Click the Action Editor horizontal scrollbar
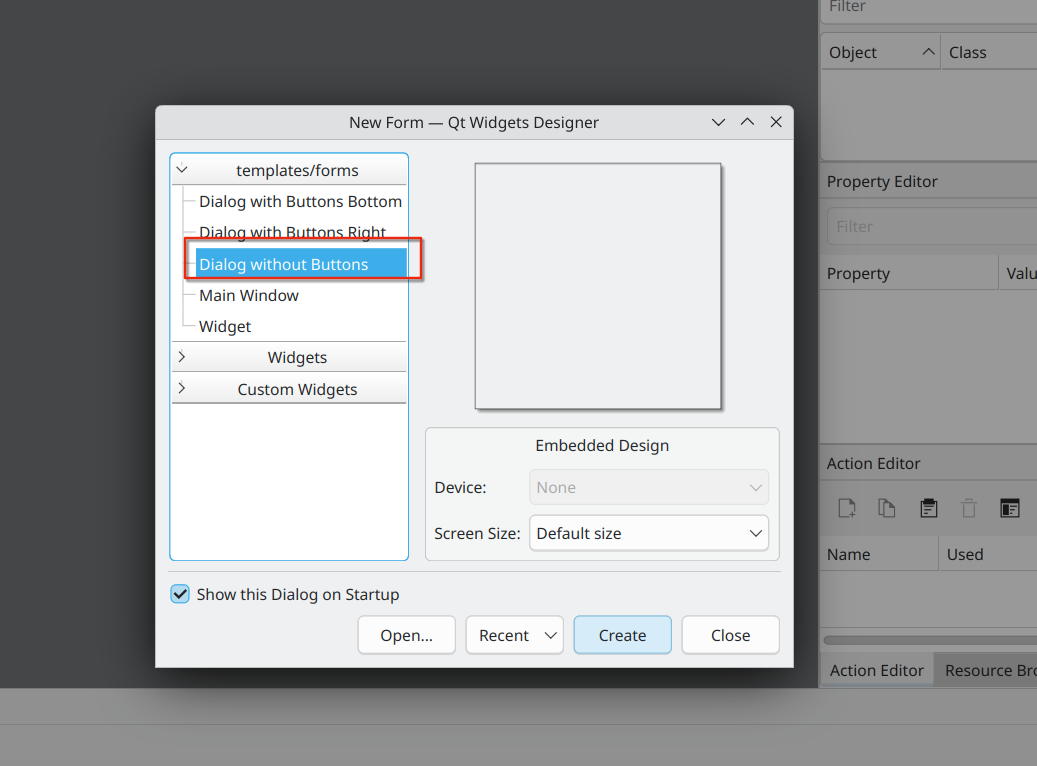The height and width of the screenshot is (766, 1037). pyautogui.click(x=930, y=640)
